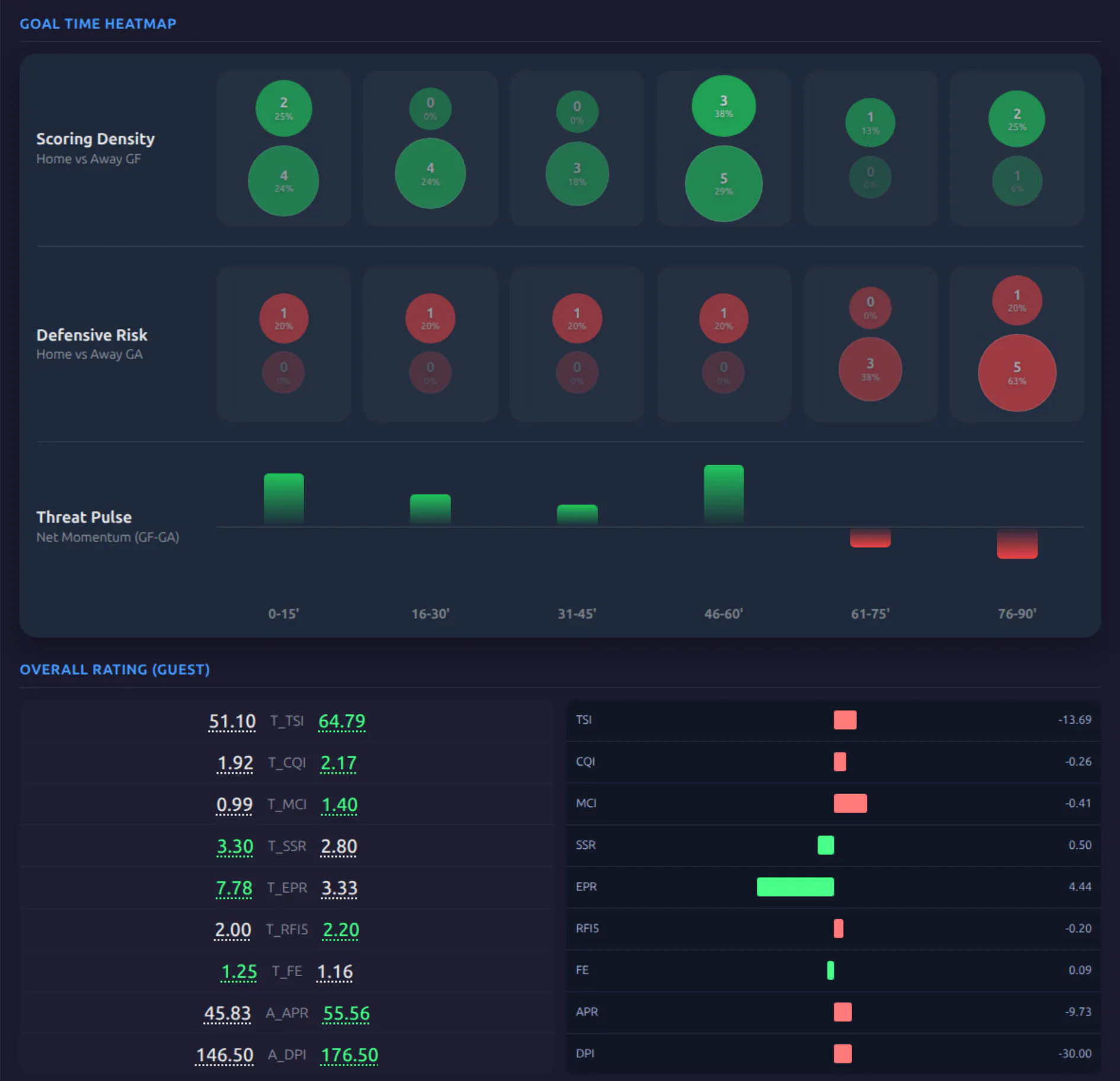Click the T_TSI value 51.10
This screenshot has height=1081, width=1120.
[x=232, y=721]
